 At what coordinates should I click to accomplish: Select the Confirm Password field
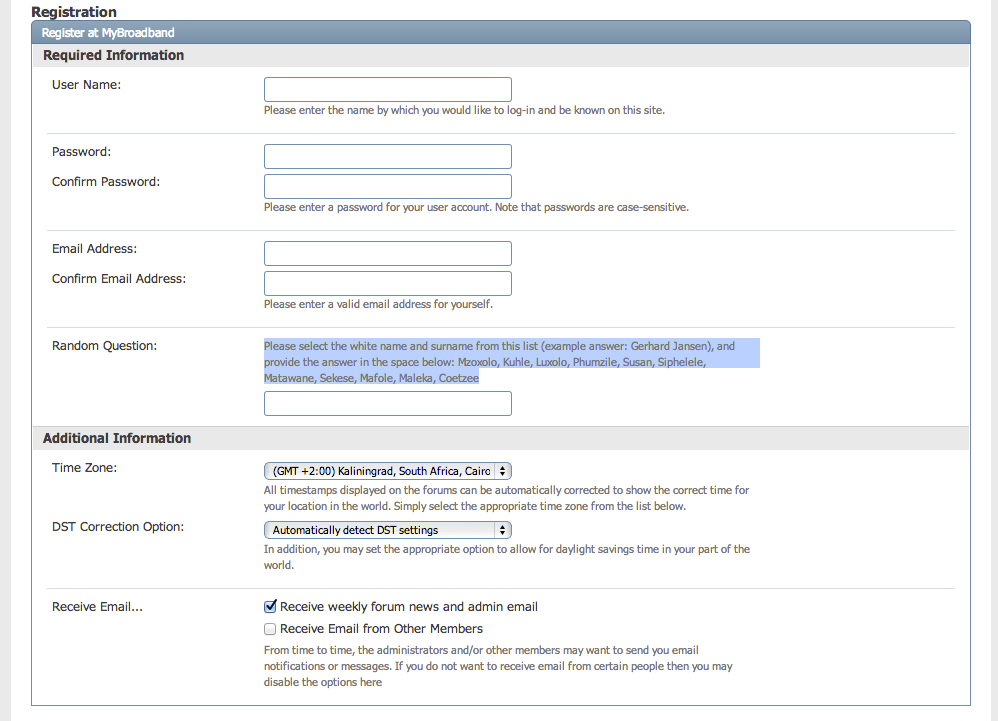coord(388,186)
